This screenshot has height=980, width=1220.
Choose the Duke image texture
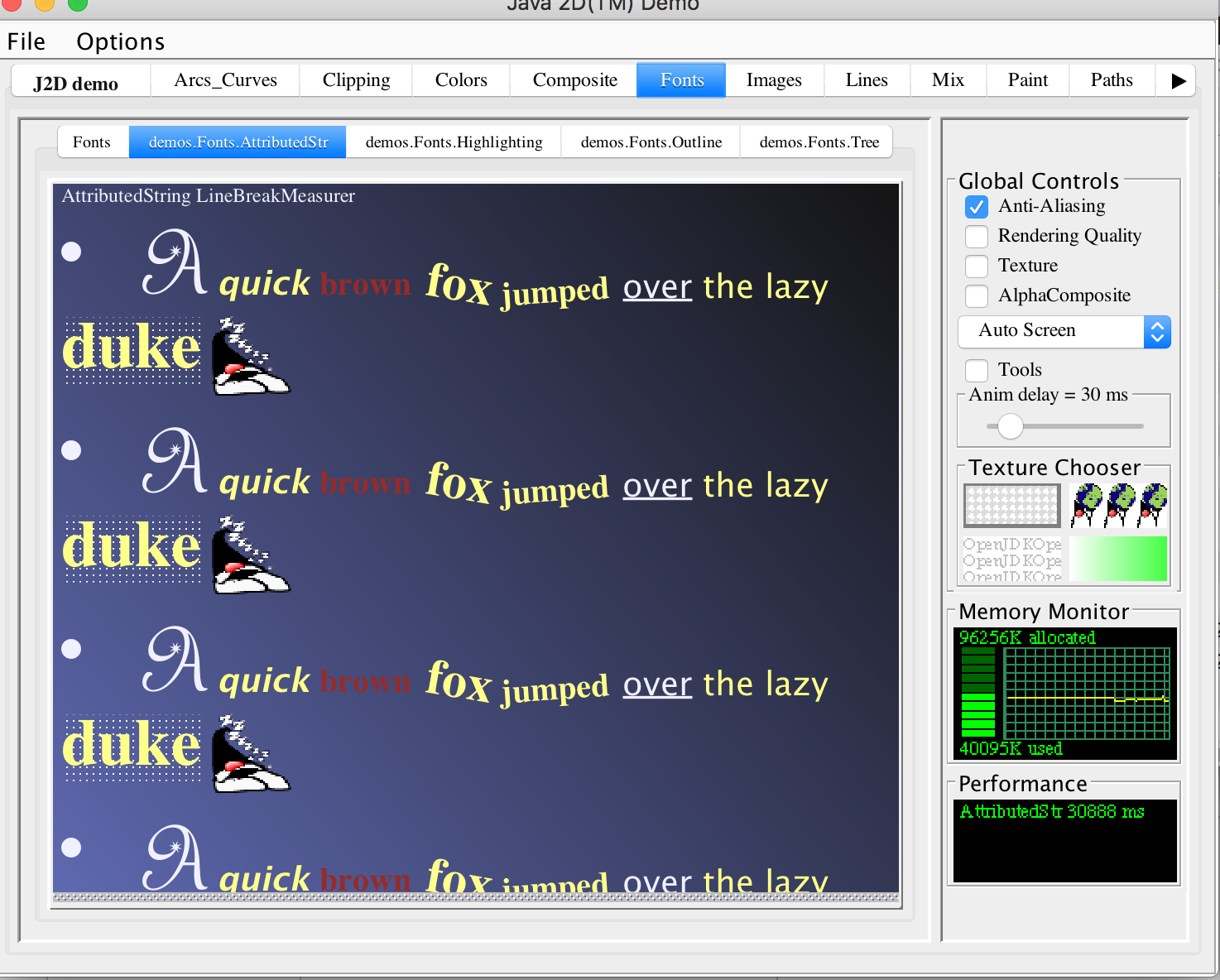coord(1118,505)
